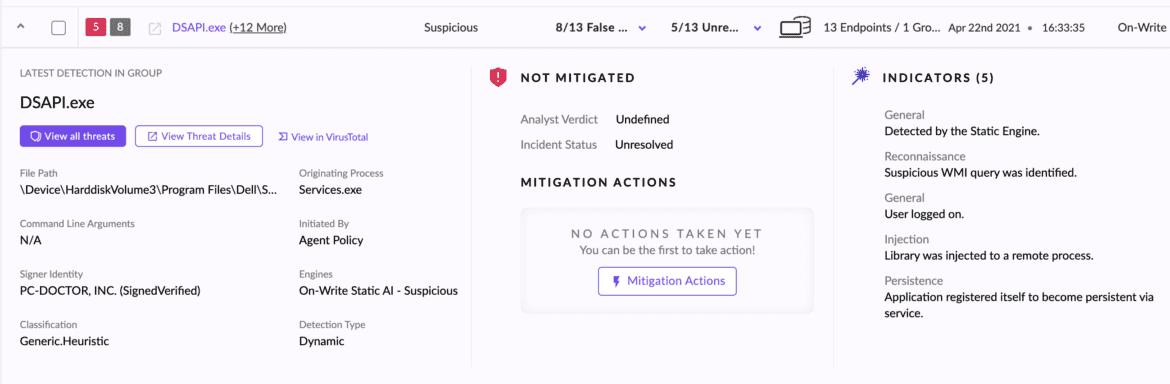Click the Mitigation Actions button

(x=667, y=281)
